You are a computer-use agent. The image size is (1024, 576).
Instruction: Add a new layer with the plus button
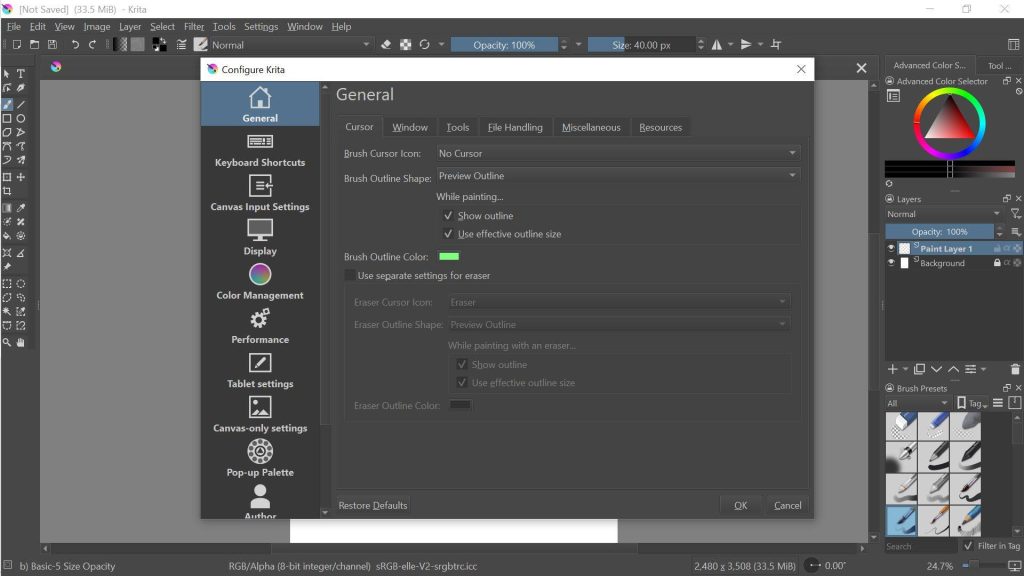pyautogui.click(x=893, y=369)
